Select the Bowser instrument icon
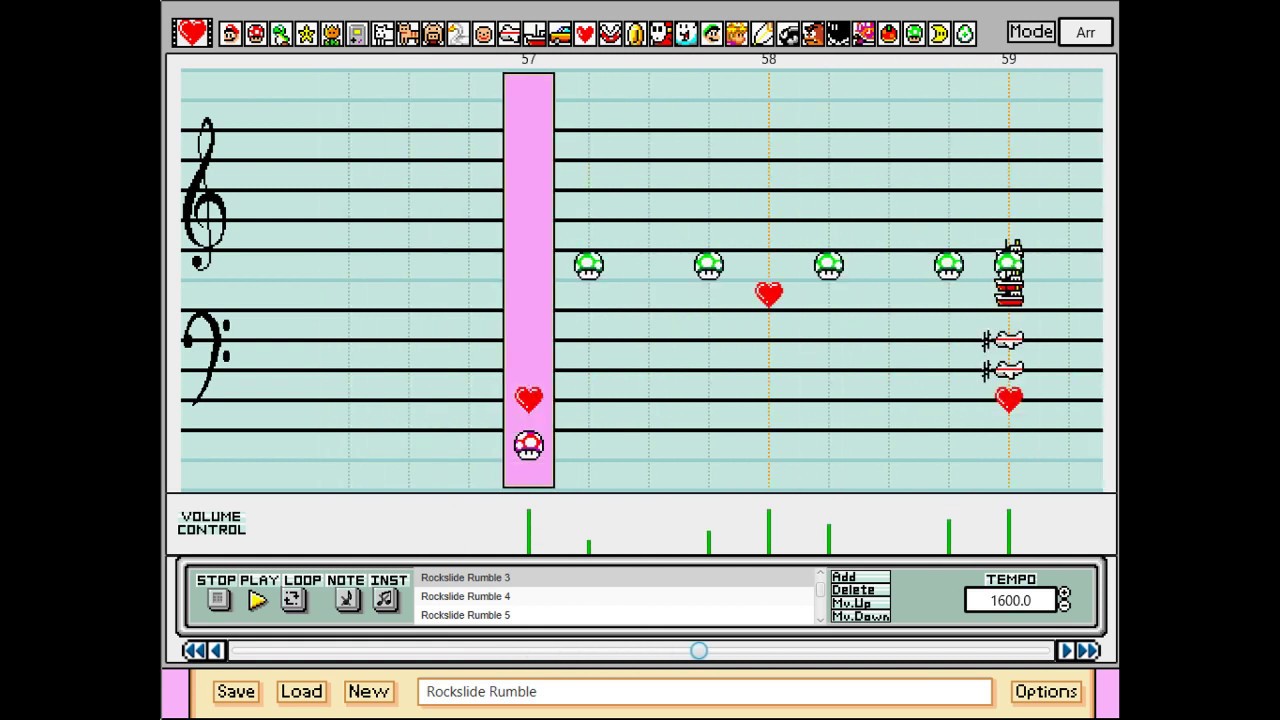The image size is (1280, 720). point(864,34)
